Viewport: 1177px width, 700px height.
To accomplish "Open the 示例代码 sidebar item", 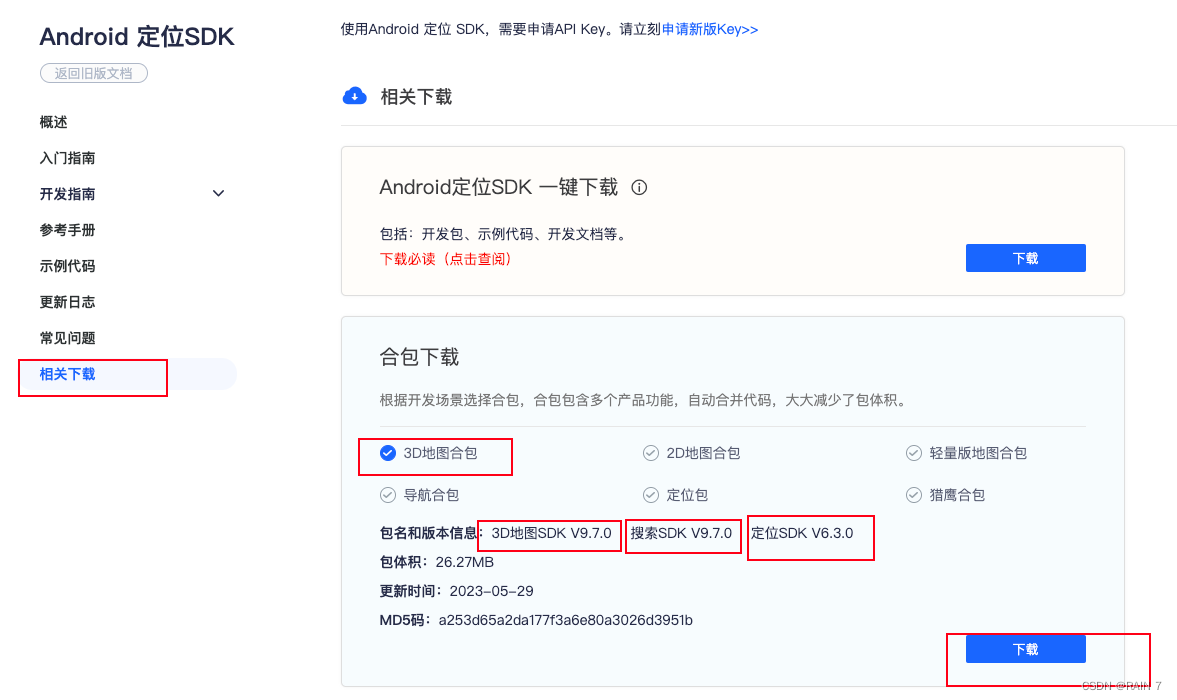I will [x=68, y=266].
